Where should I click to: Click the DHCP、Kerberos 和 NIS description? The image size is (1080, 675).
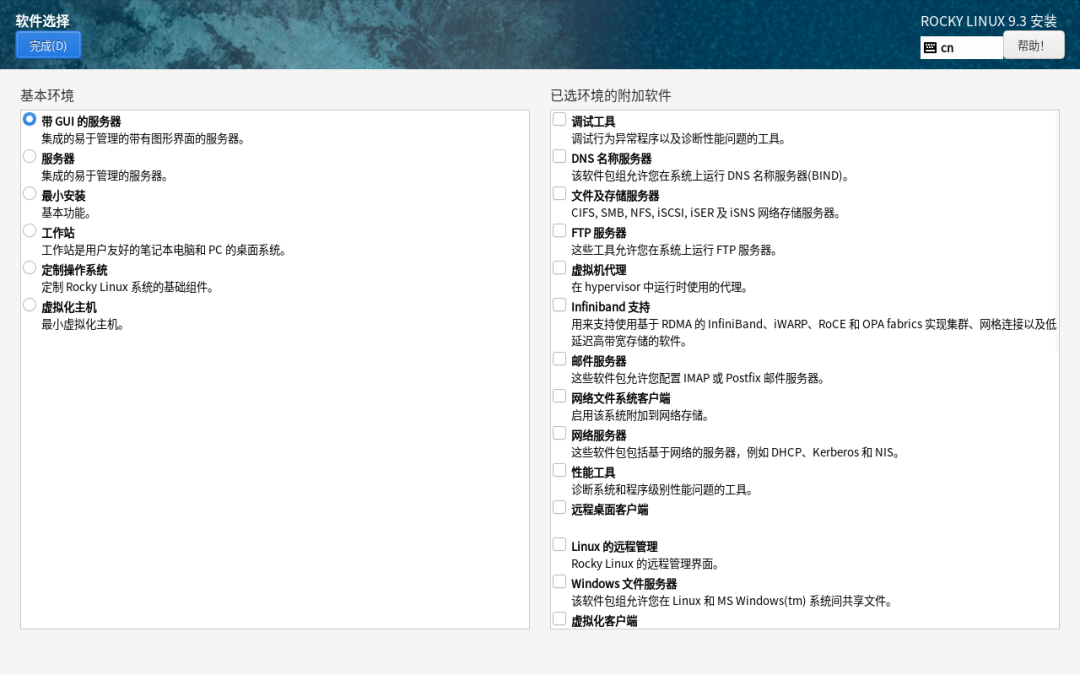(x=736, y=453)
